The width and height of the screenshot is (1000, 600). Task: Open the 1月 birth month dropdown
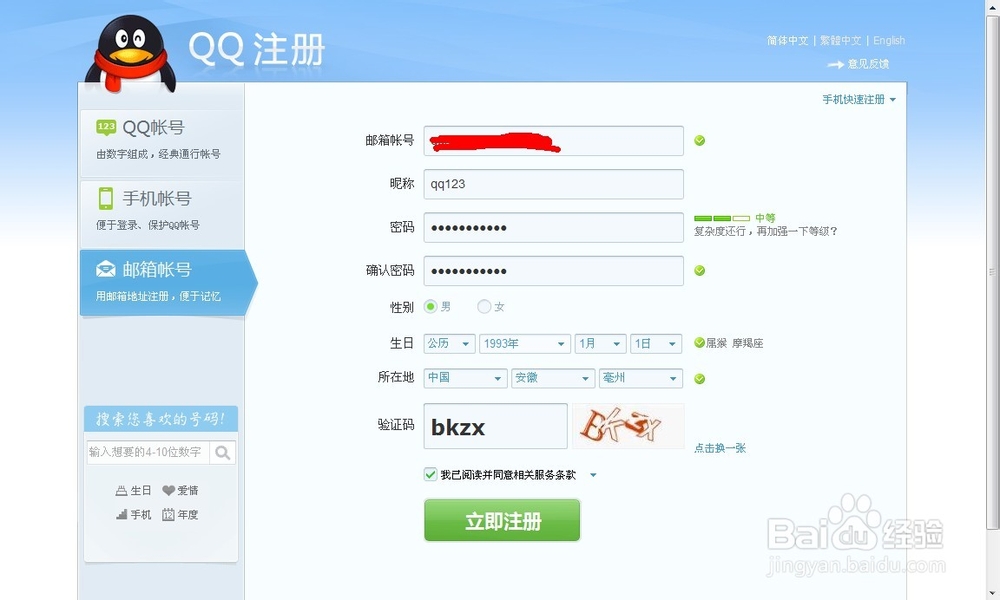600,344
